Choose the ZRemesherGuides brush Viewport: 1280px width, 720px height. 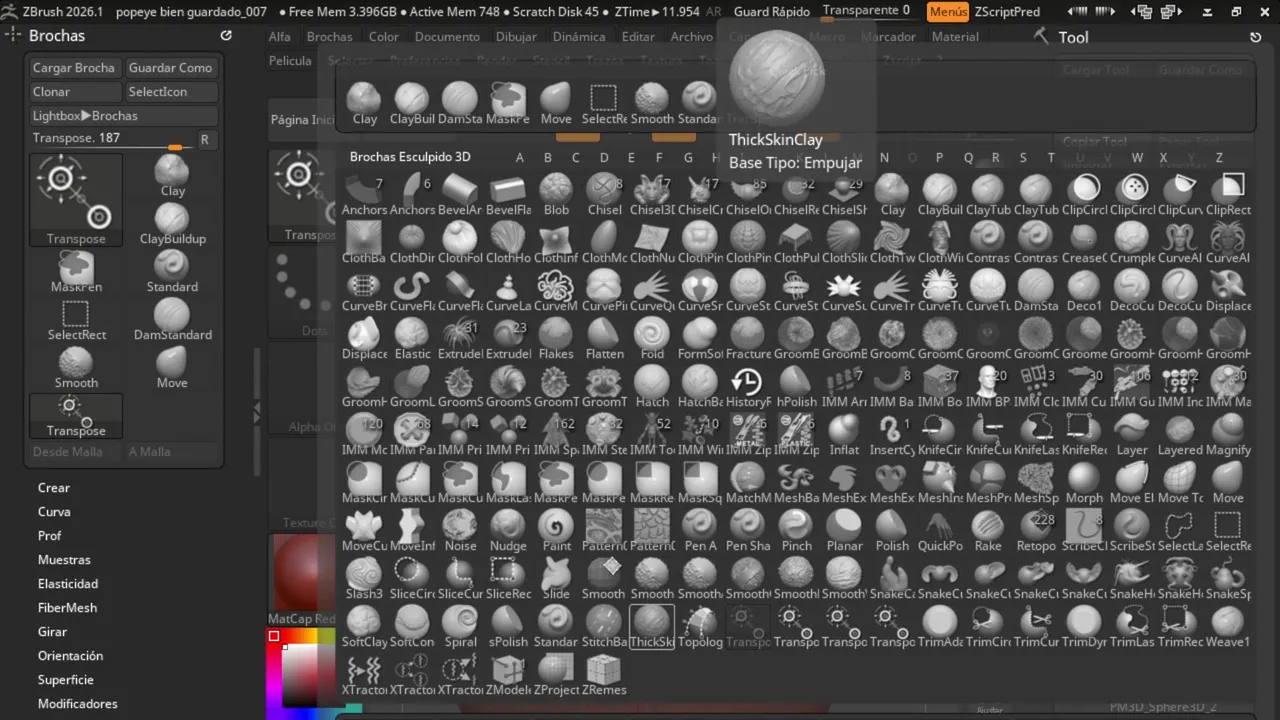[604, 673]
